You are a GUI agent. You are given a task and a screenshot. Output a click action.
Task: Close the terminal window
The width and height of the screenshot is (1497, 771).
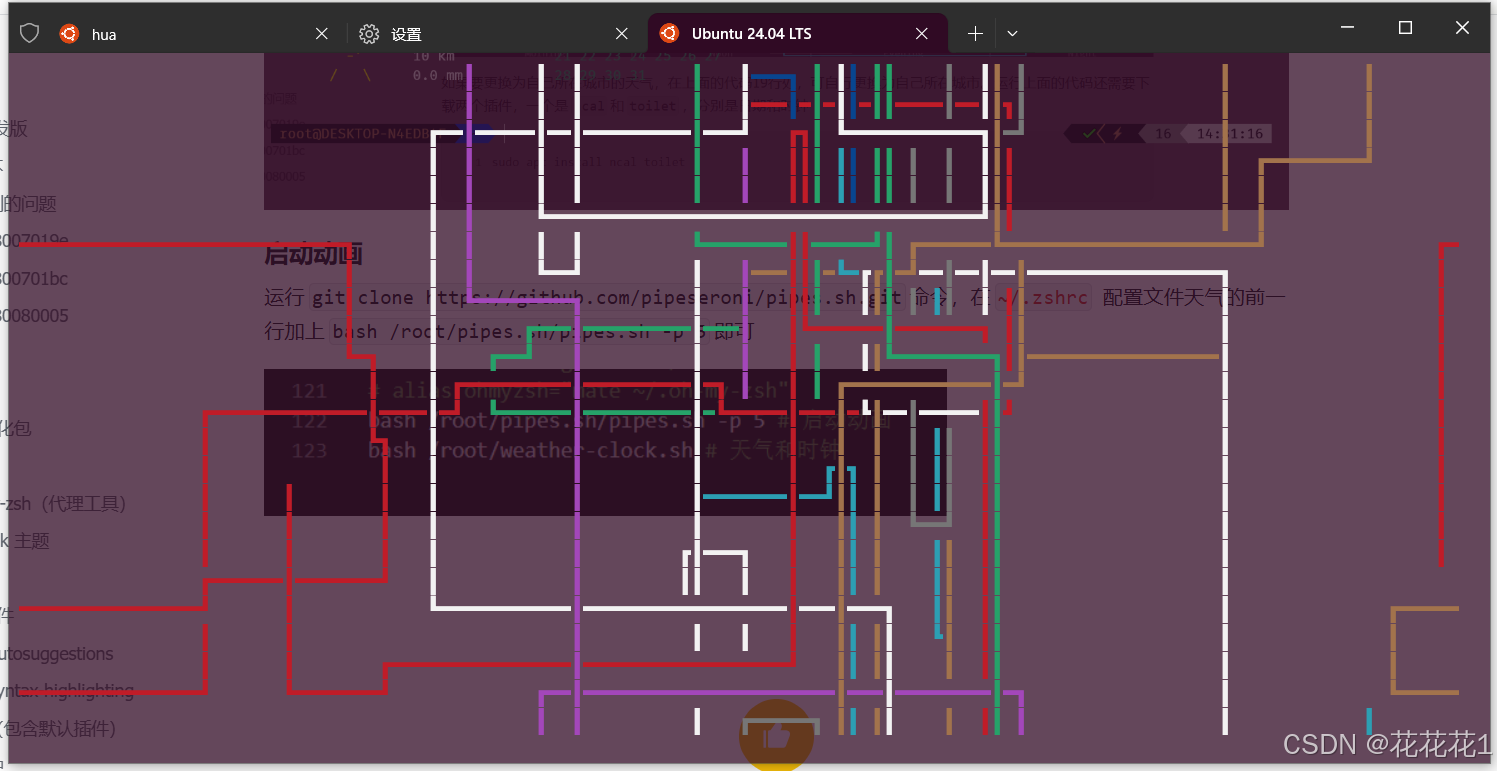click(1462, 28)
